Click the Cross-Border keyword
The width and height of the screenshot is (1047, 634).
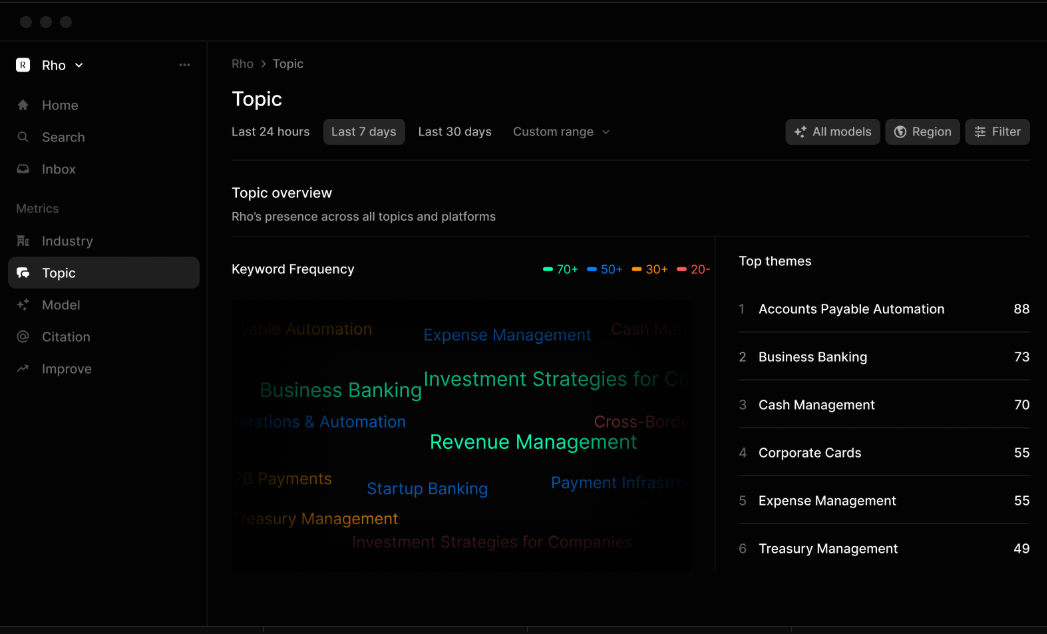(x=640, y=422)
